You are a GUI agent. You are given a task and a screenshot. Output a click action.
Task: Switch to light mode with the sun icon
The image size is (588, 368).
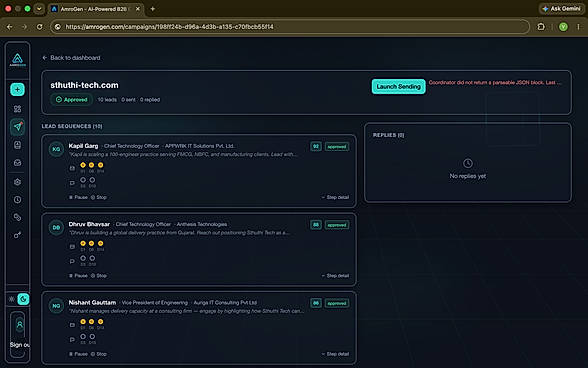12,299
